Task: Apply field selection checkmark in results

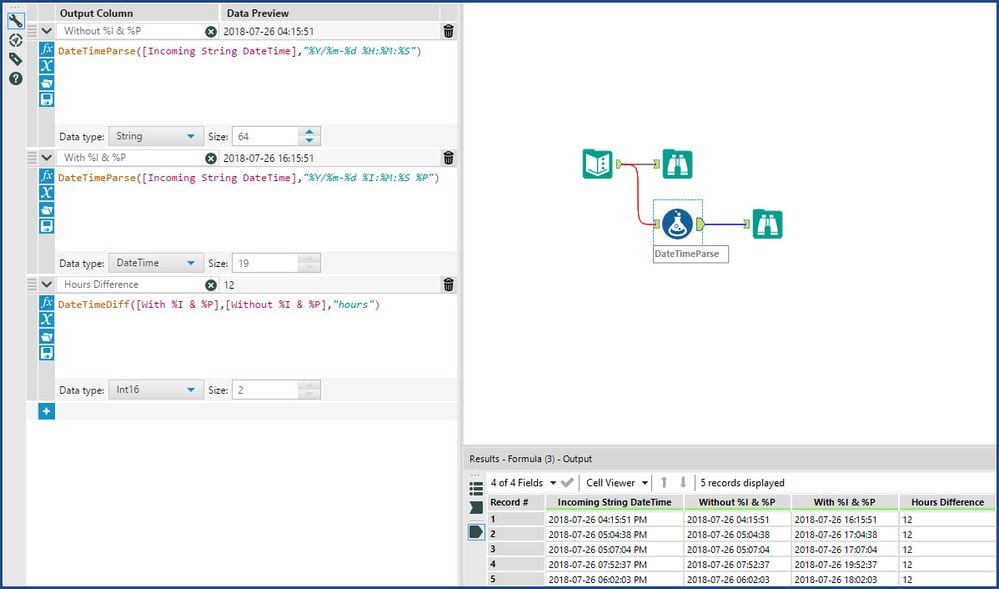Action: [567, 483]
